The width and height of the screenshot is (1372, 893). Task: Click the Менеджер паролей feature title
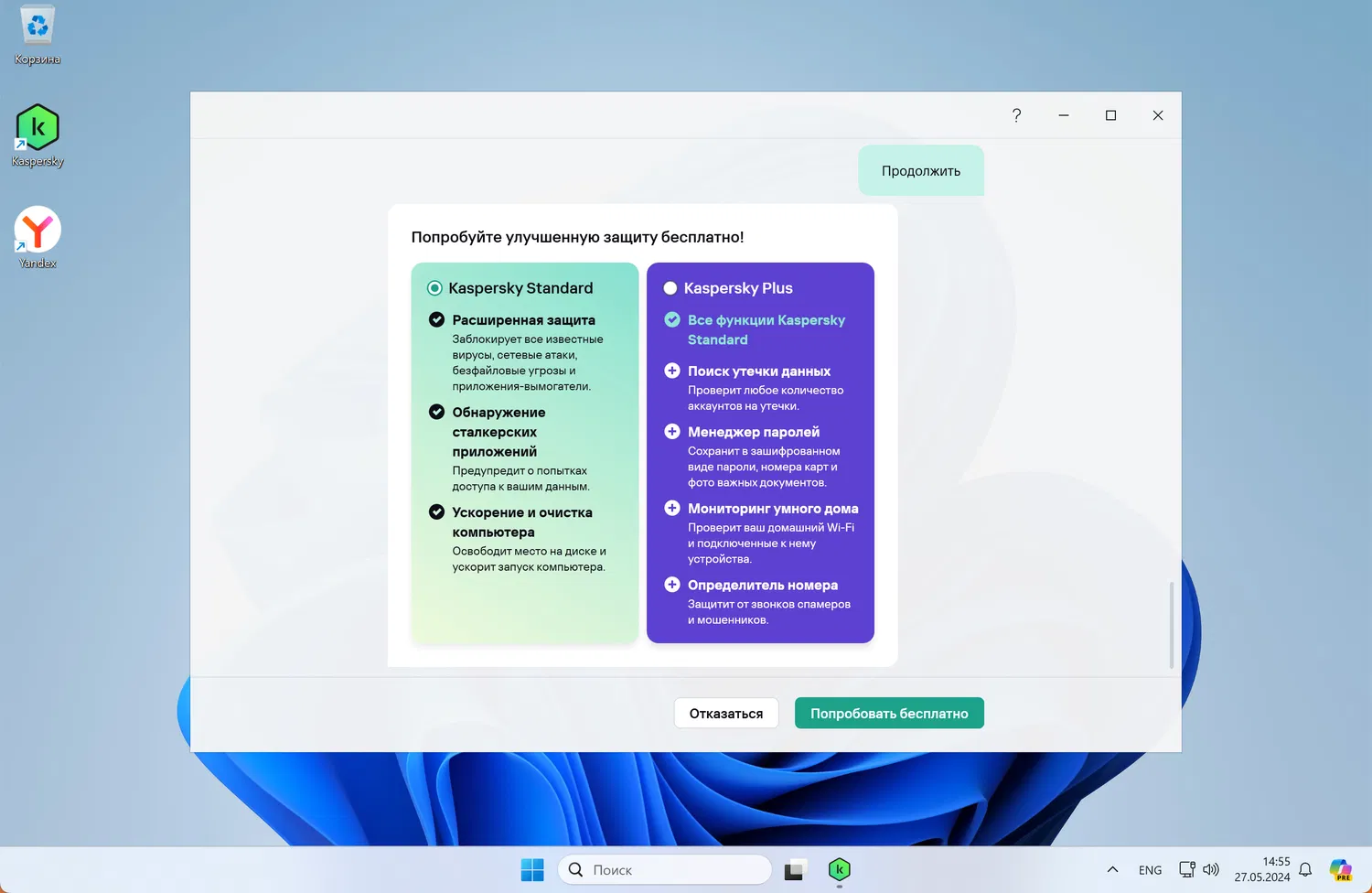(x=754, y=432)
